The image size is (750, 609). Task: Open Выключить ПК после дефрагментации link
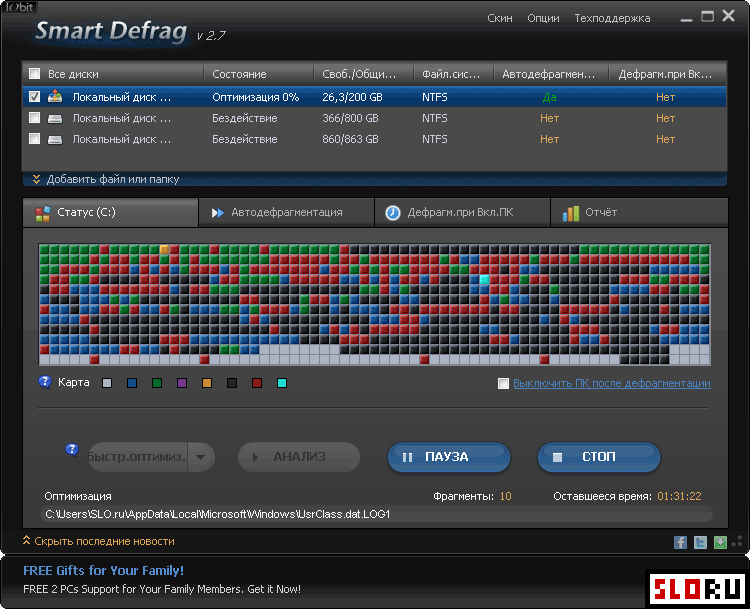click(x=612, y=383)
